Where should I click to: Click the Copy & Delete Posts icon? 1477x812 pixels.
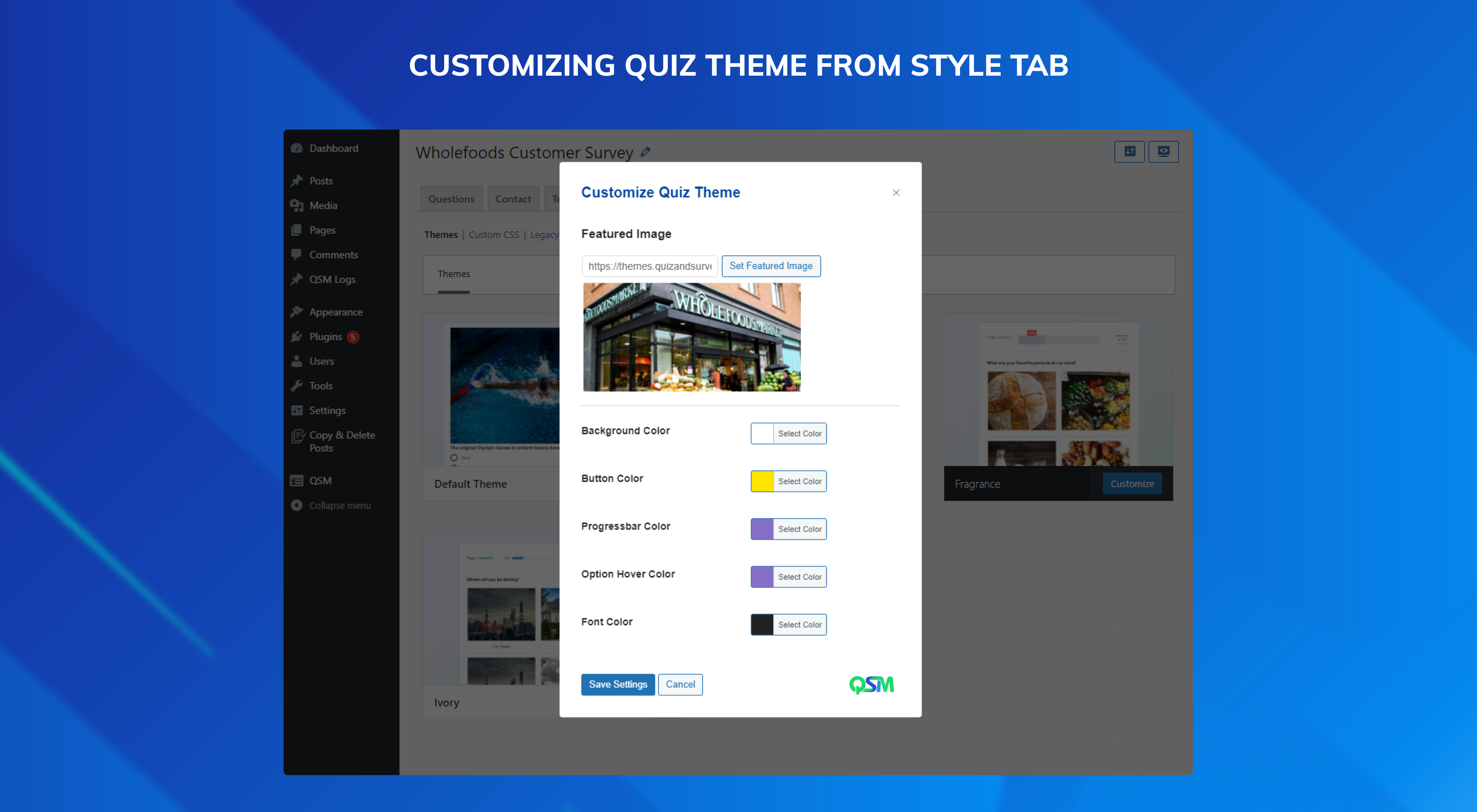click(298, 437)
